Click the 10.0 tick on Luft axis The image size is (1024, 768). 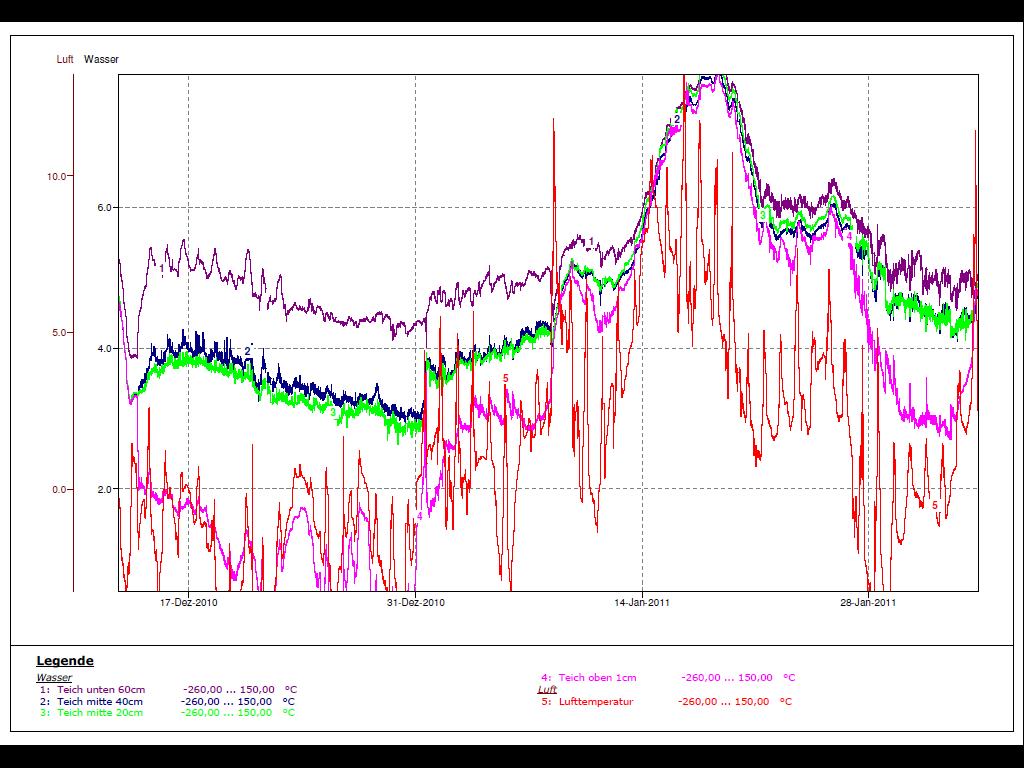point(57,177)
